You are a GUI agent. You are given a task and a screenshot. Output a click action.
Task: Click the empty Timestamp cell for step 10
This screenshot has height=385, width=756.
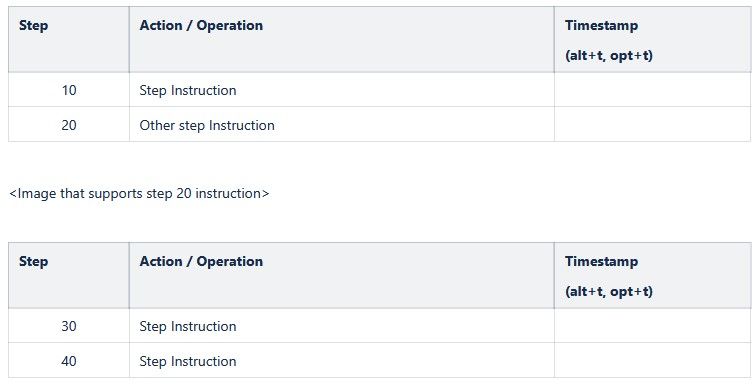(x=652, y=90)
